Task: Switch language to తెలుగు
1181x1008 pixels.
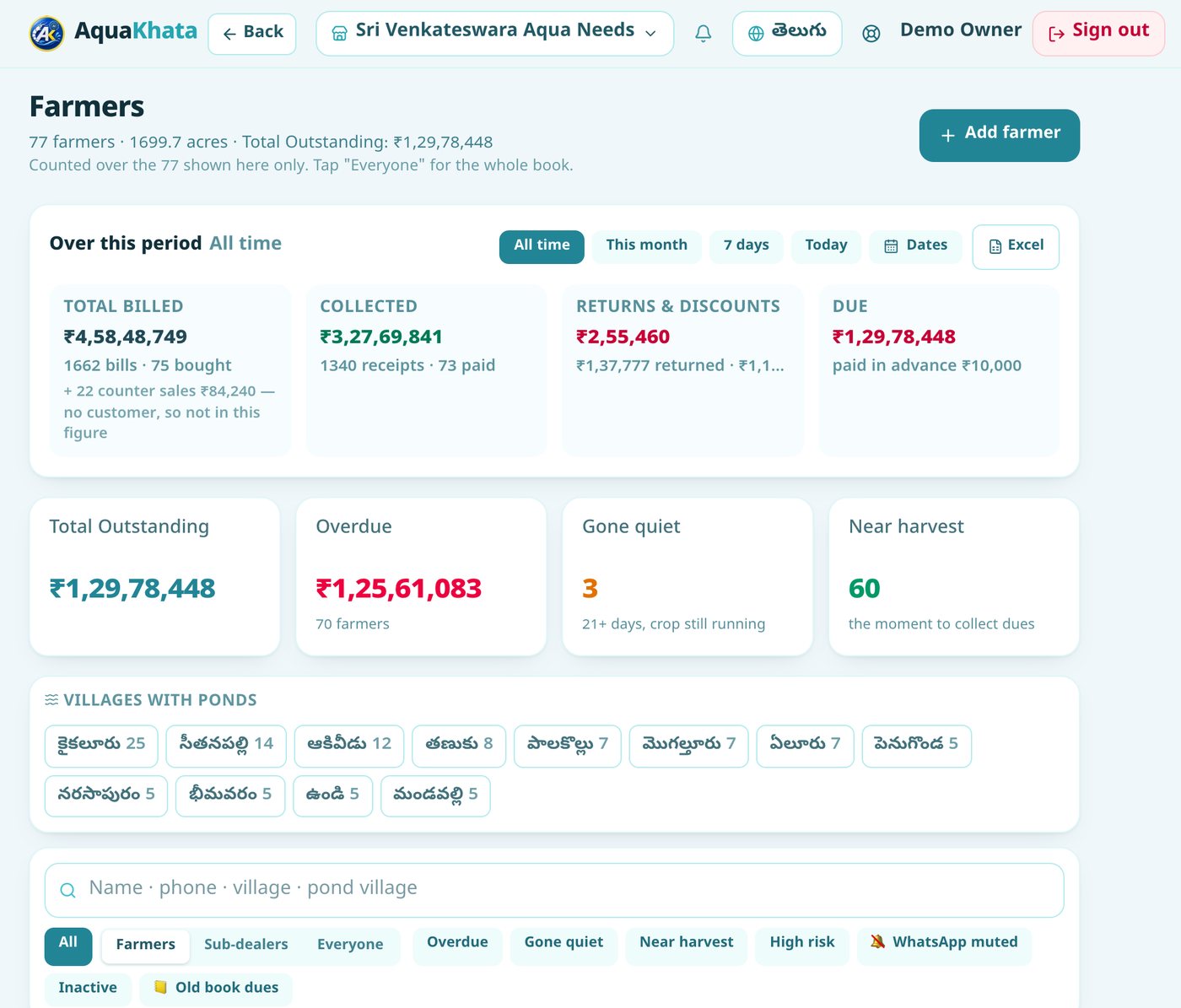Action: (x=787, y=34)
